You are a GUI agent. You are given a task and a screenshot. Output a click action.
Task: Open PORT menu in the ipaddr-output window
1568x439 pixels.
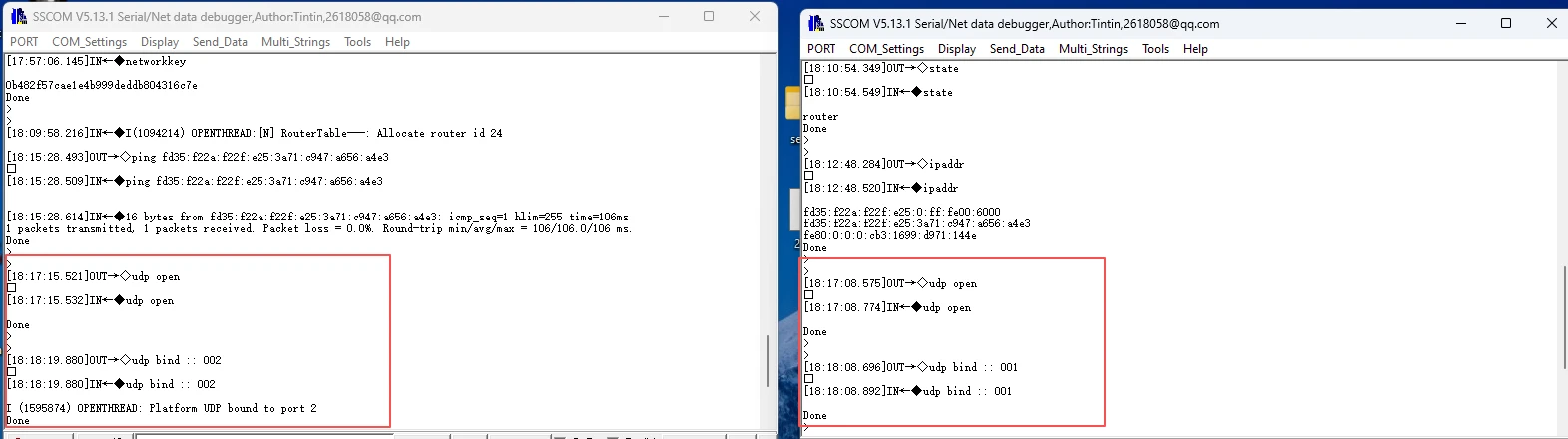point(821,49)
